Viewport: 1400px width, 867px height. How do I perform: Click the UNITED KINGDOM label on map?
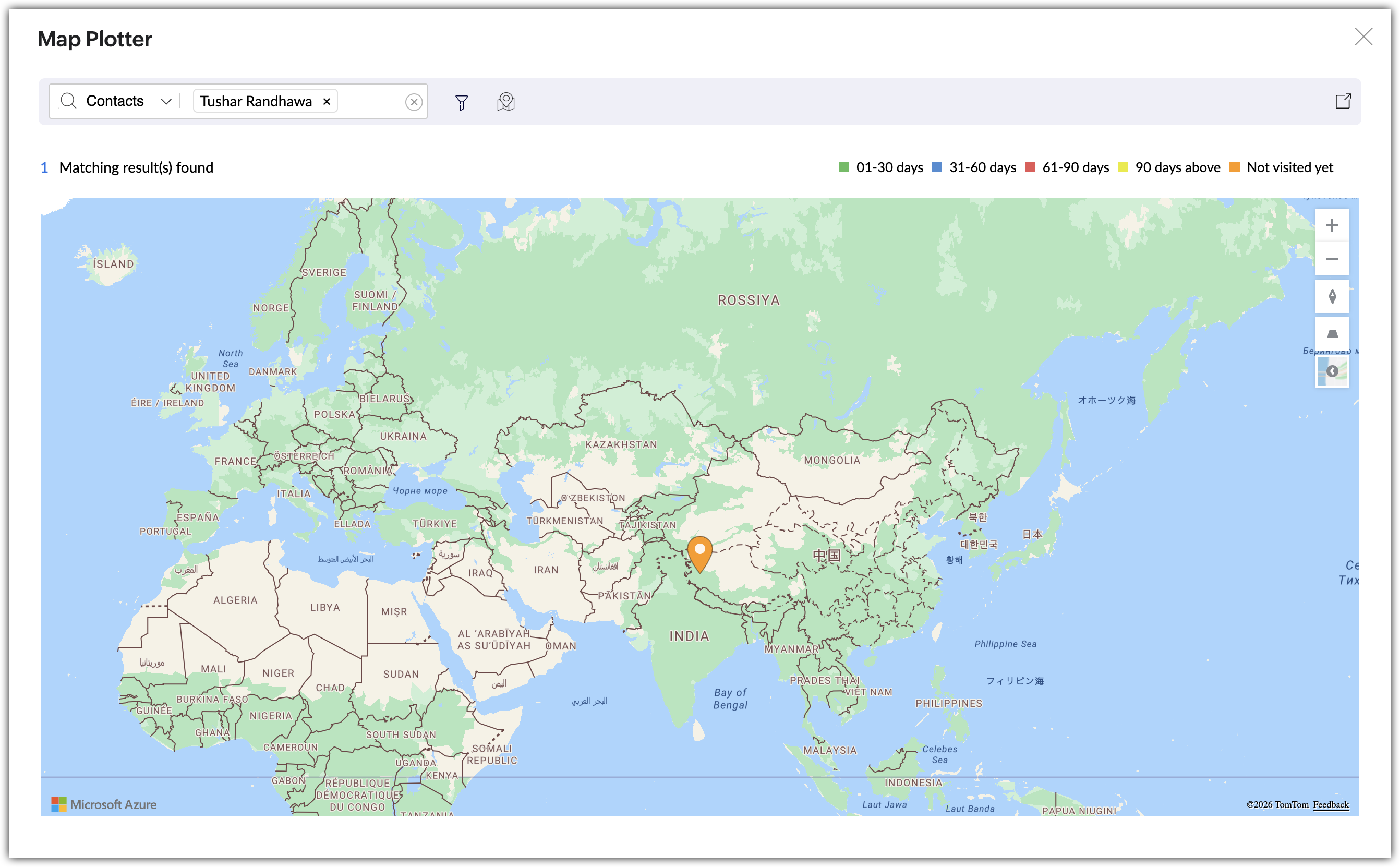click(x=210, y=382)
